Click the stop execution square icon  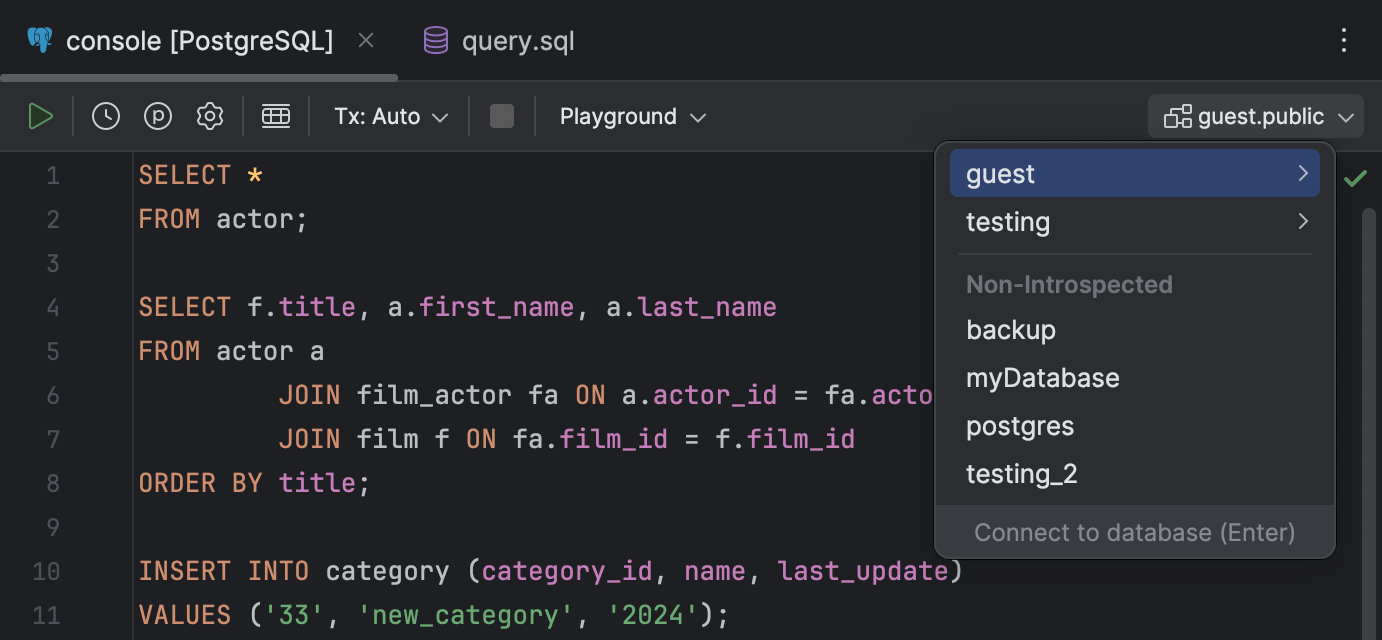[501, 115]
